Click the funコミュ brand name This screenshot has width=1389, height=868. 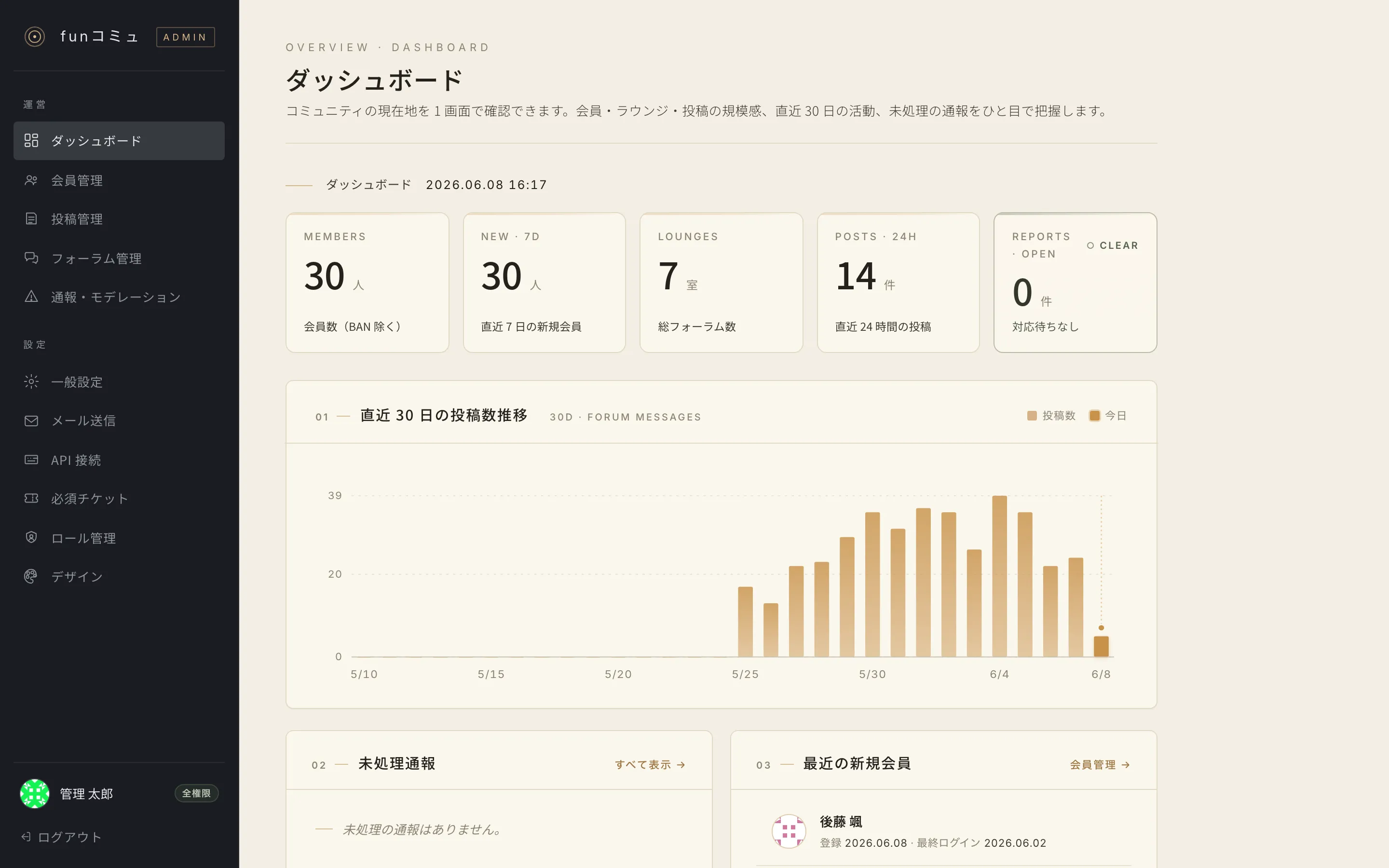click(x=99, y=37)
